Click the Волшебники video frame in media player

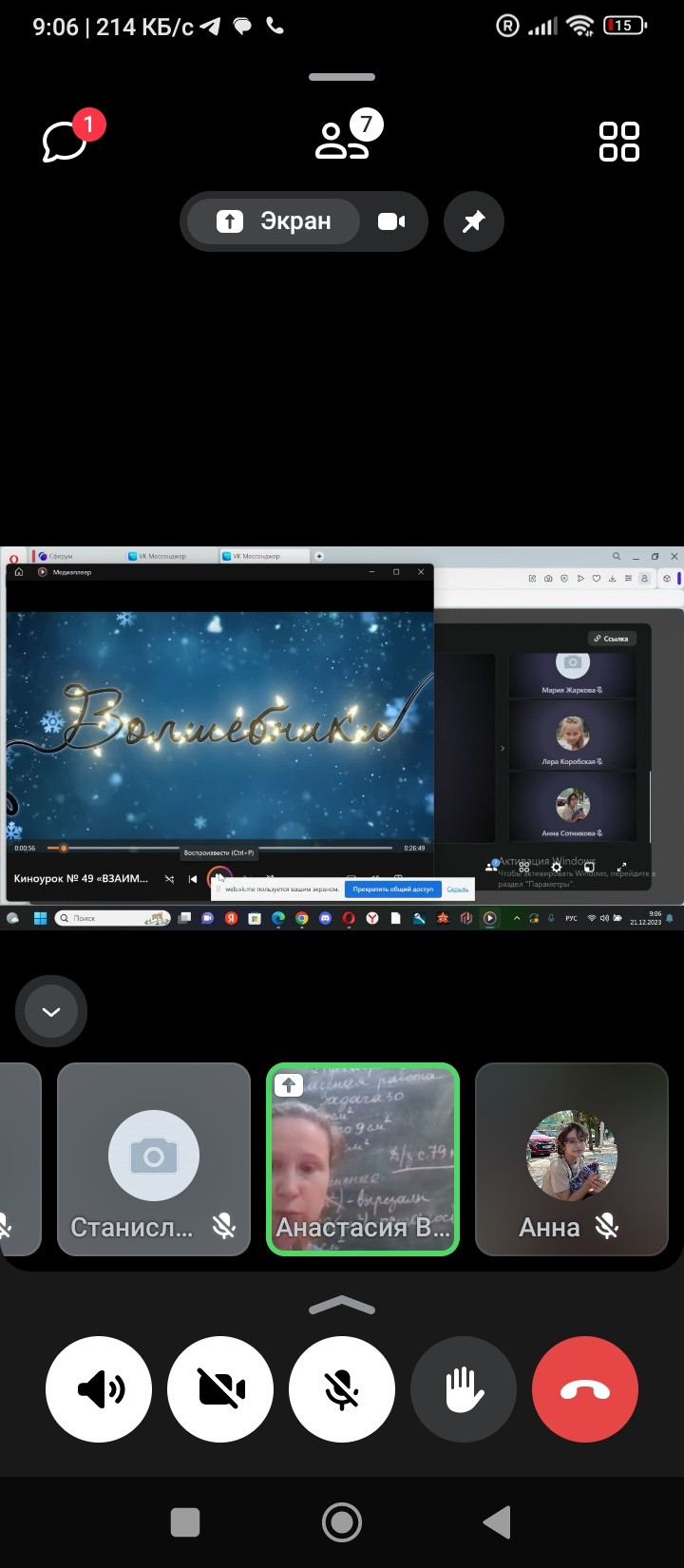220,726
